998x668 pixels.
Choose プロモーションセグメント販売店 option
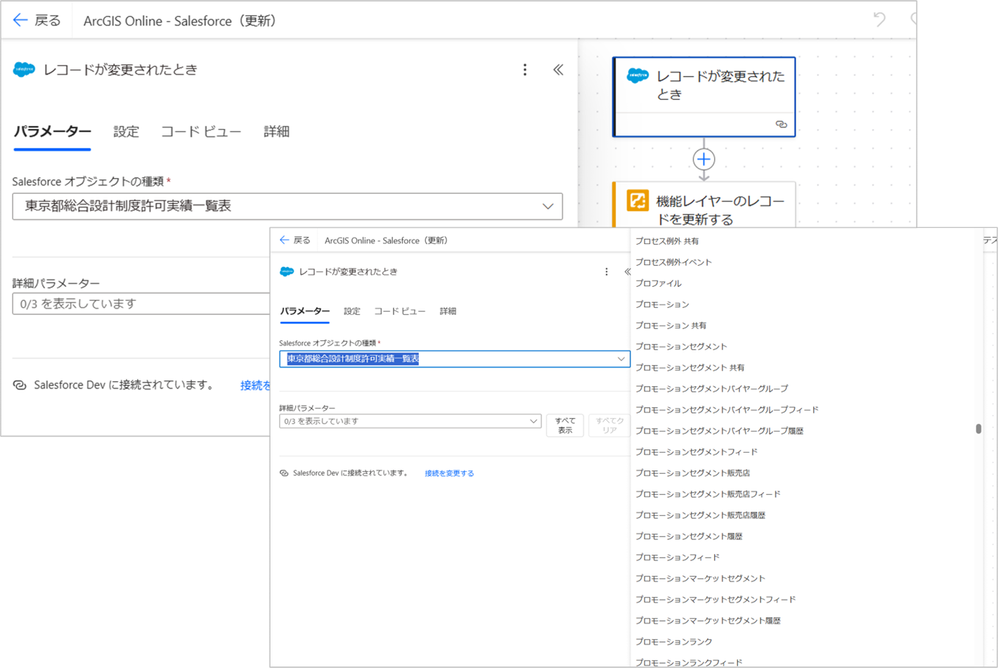(x=692, y=473)
